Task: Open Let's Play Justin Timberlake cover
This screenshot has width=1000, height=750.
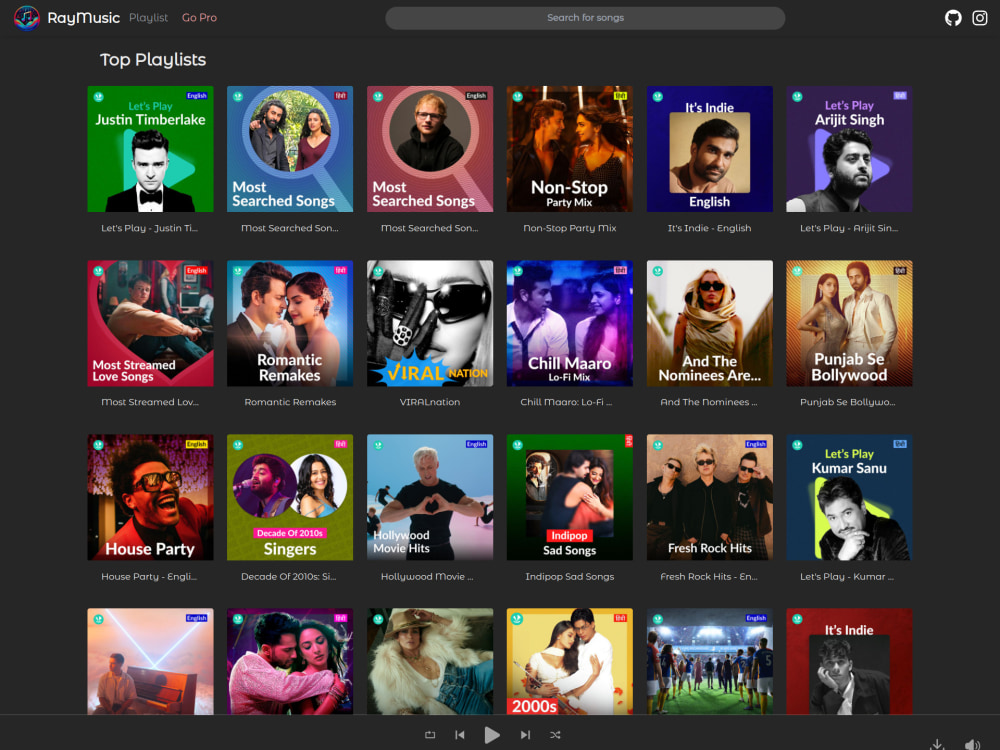Action: pyautogui.click(x=151, y=149)
